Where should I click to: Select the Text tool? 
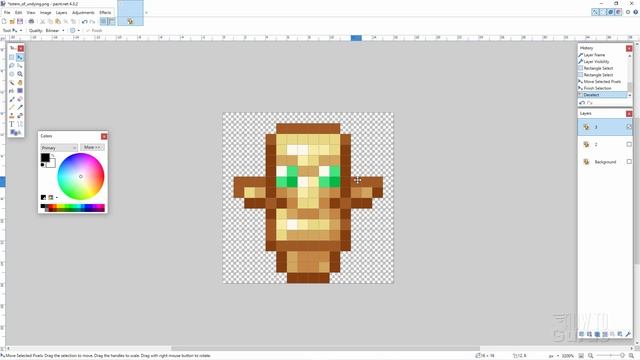[x=12, y=124]
